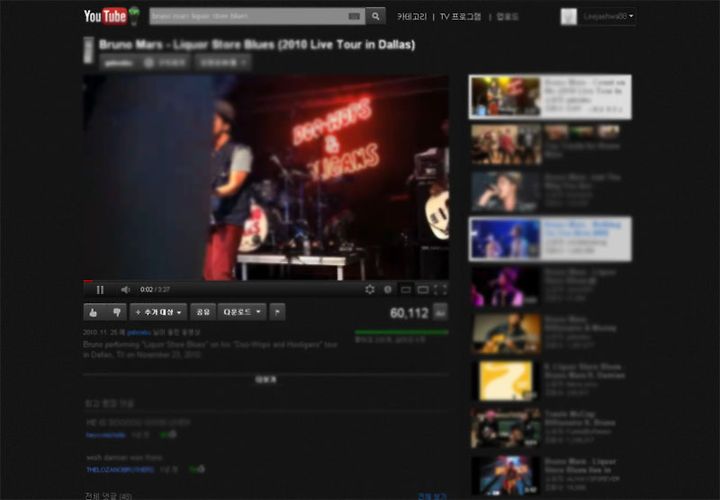Click the THELOZANOBROTHERS commenter link
This screenshot has height=500, width=720.
(120, 470)
